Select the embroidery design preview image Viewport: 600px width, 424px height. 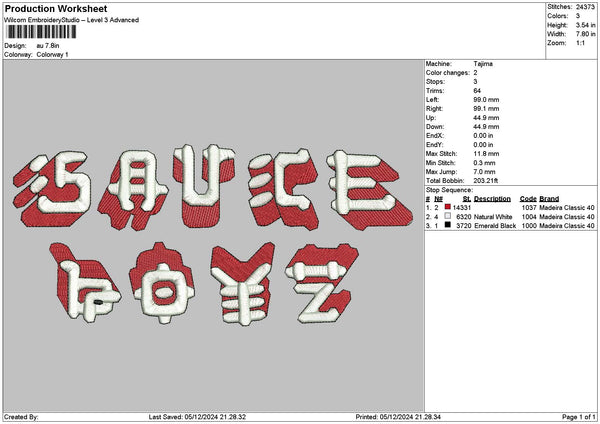tap(213, 234)
